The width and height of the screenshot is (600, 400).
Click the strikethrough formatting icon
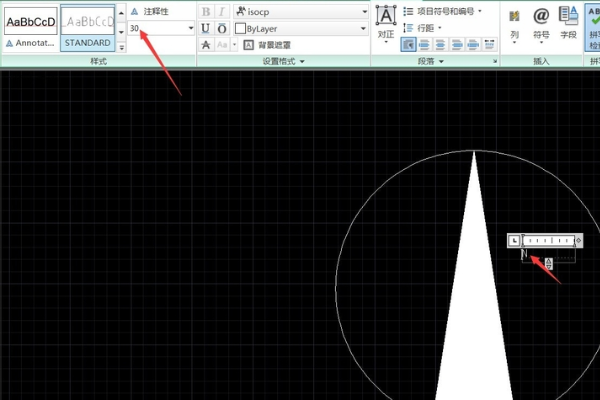206,46
